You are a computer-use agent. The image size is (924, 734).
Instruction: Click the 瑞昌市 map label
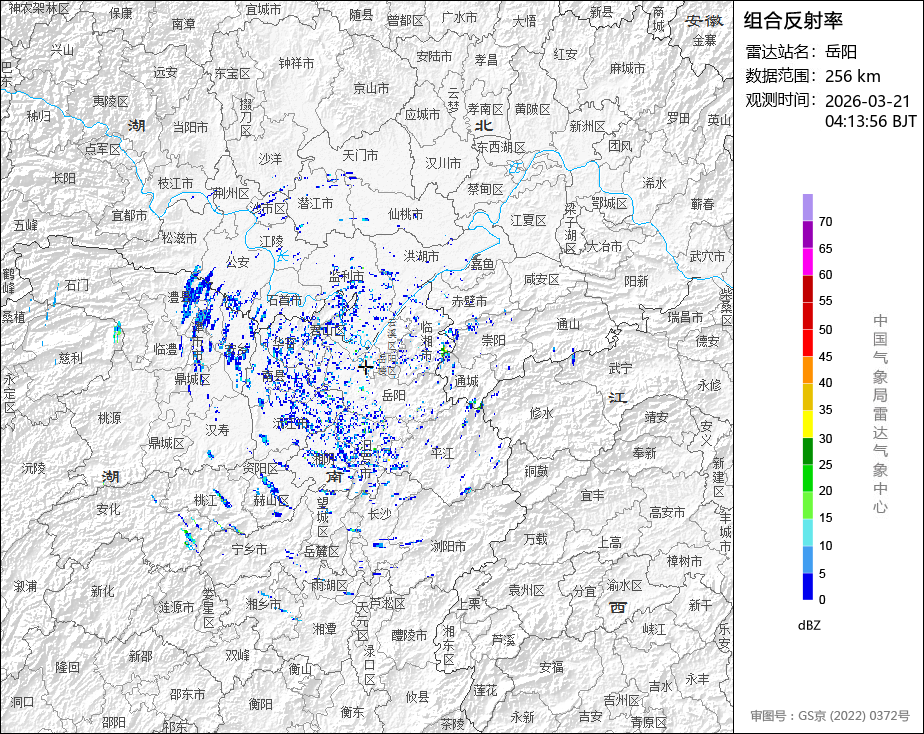click(685, 317)
